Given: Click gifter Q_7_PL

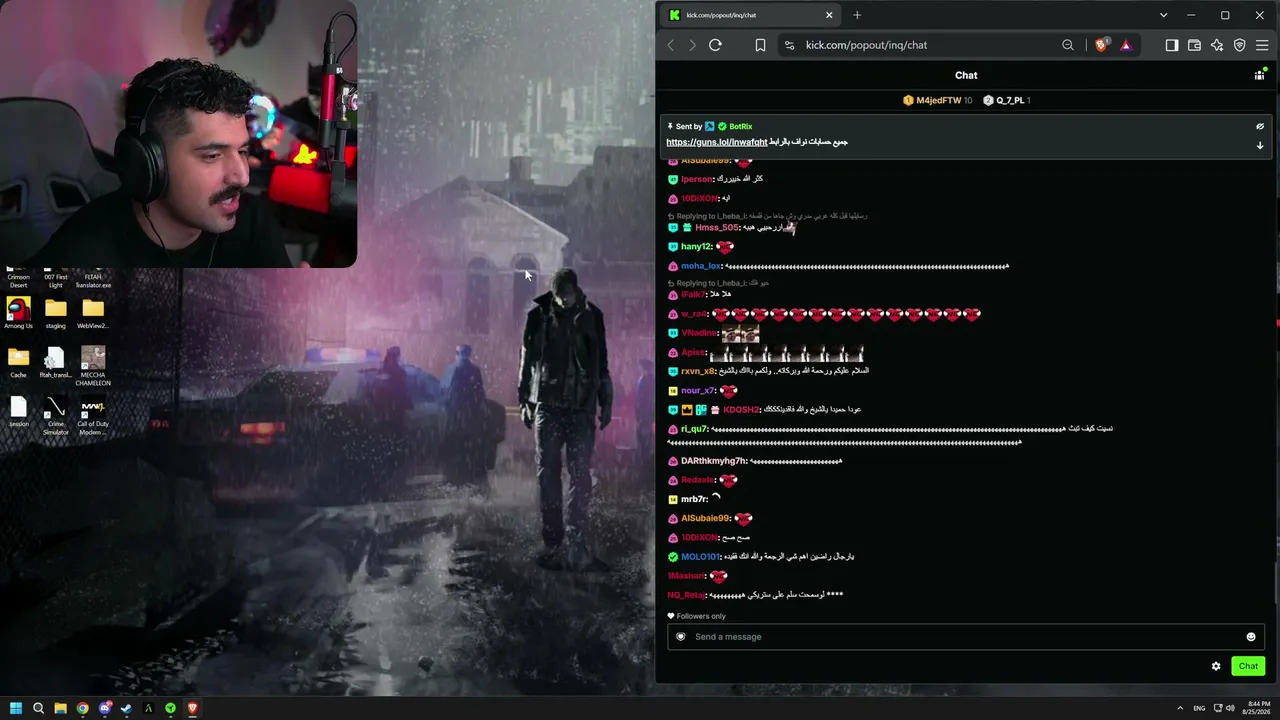Looking at the screenshot, I should click(x=1010, y=100).
